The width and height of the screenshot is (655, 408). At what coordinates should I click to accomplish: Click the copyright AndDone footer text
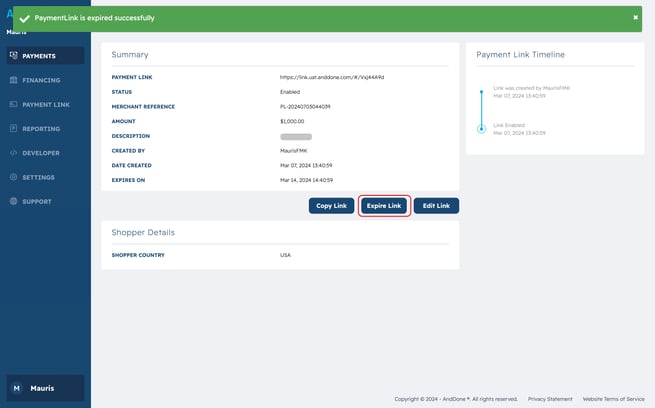456,399
